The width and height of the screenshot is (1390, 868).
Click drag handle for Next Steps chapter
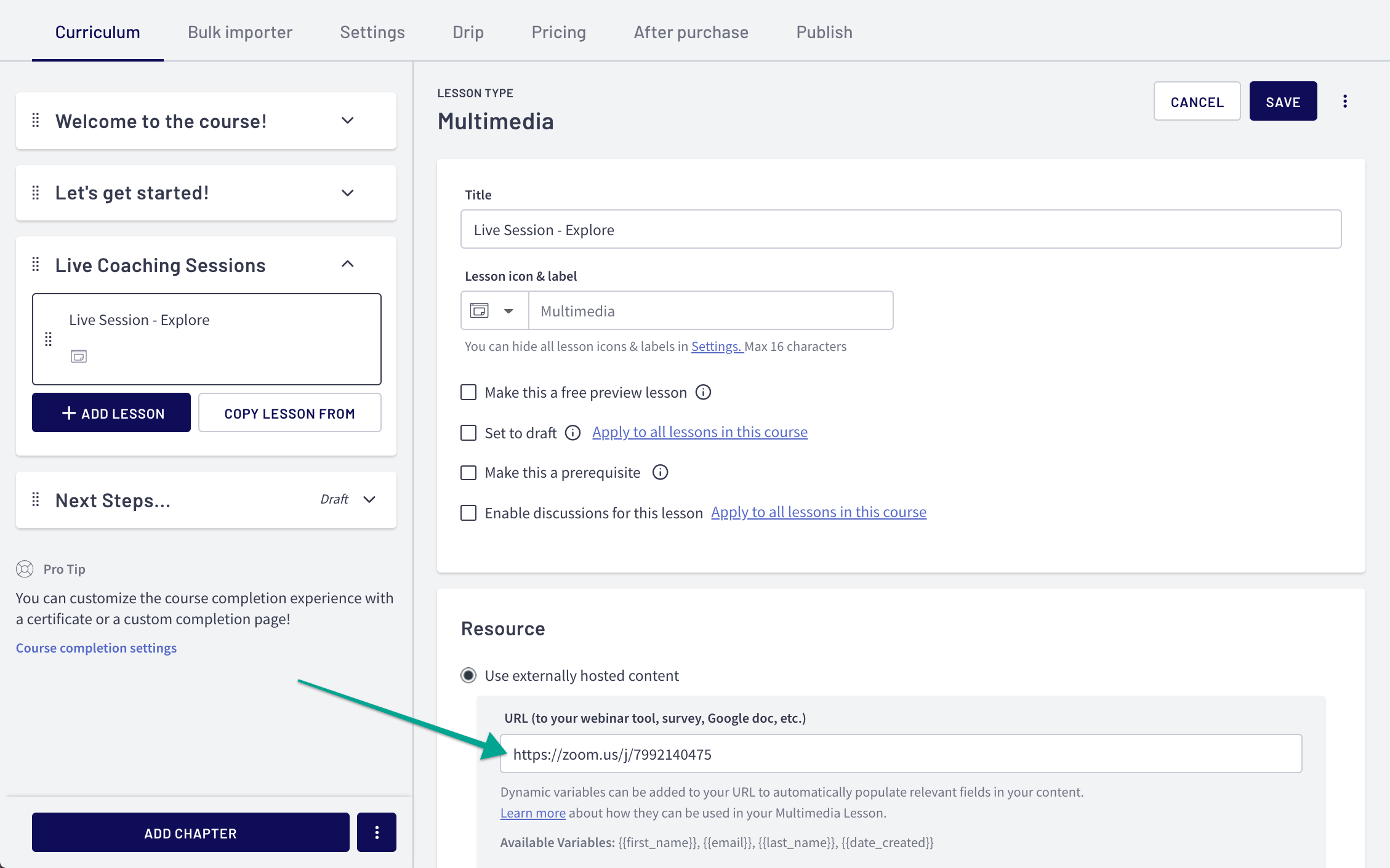pos(36,499)
